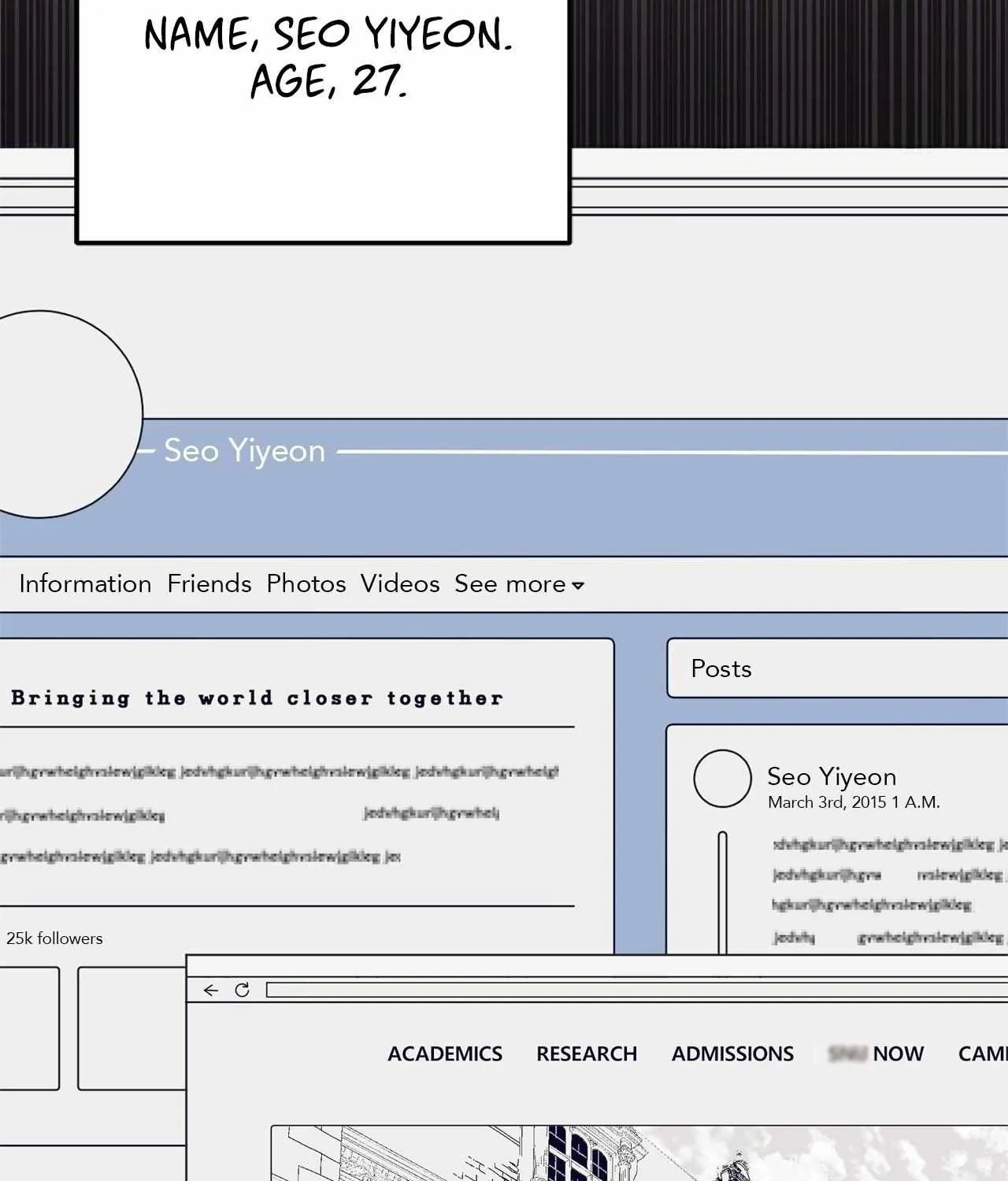Viewport: 1008px width, 1181px height.
Task: Open the NOW menu item on the university site
Action: pos(876,1053)
